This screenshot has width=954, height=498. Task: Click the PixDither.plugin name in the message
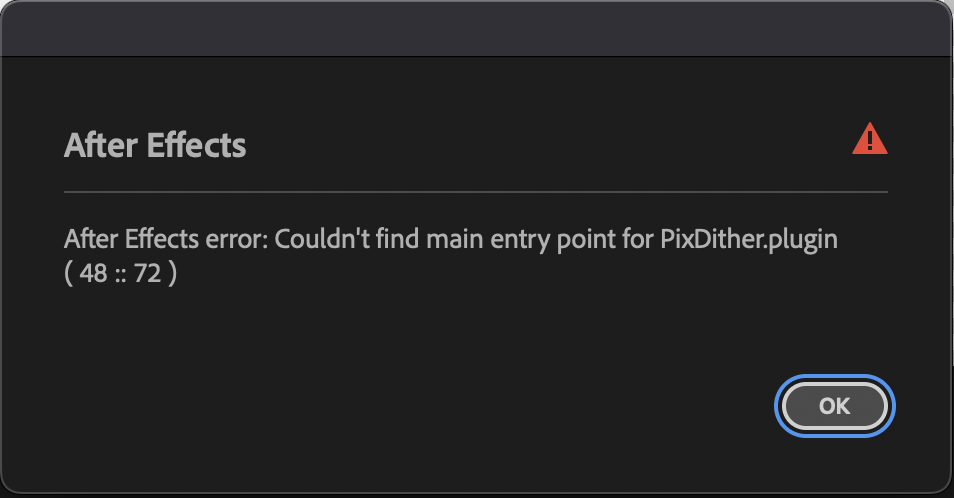(749, 240)
